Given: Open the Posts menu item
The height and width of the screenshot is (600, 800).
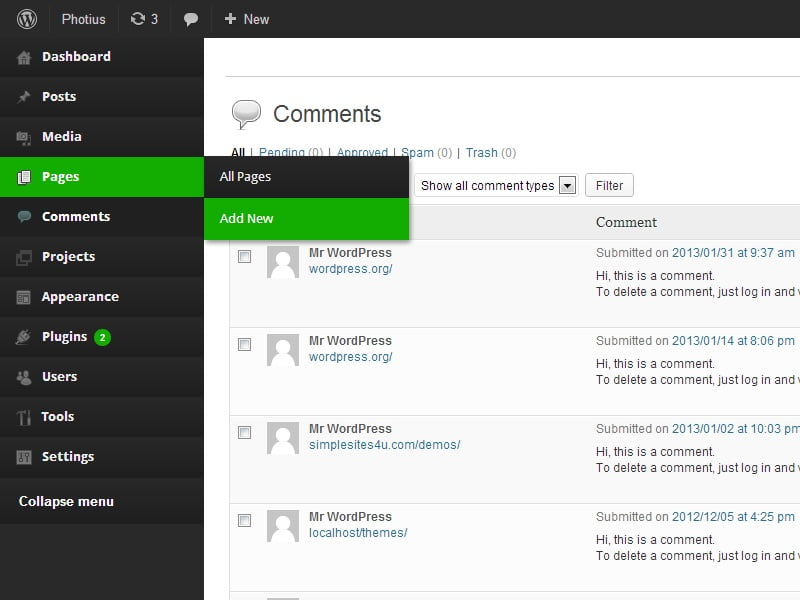Looking at the screenshot, I should [x=102, y=96].
